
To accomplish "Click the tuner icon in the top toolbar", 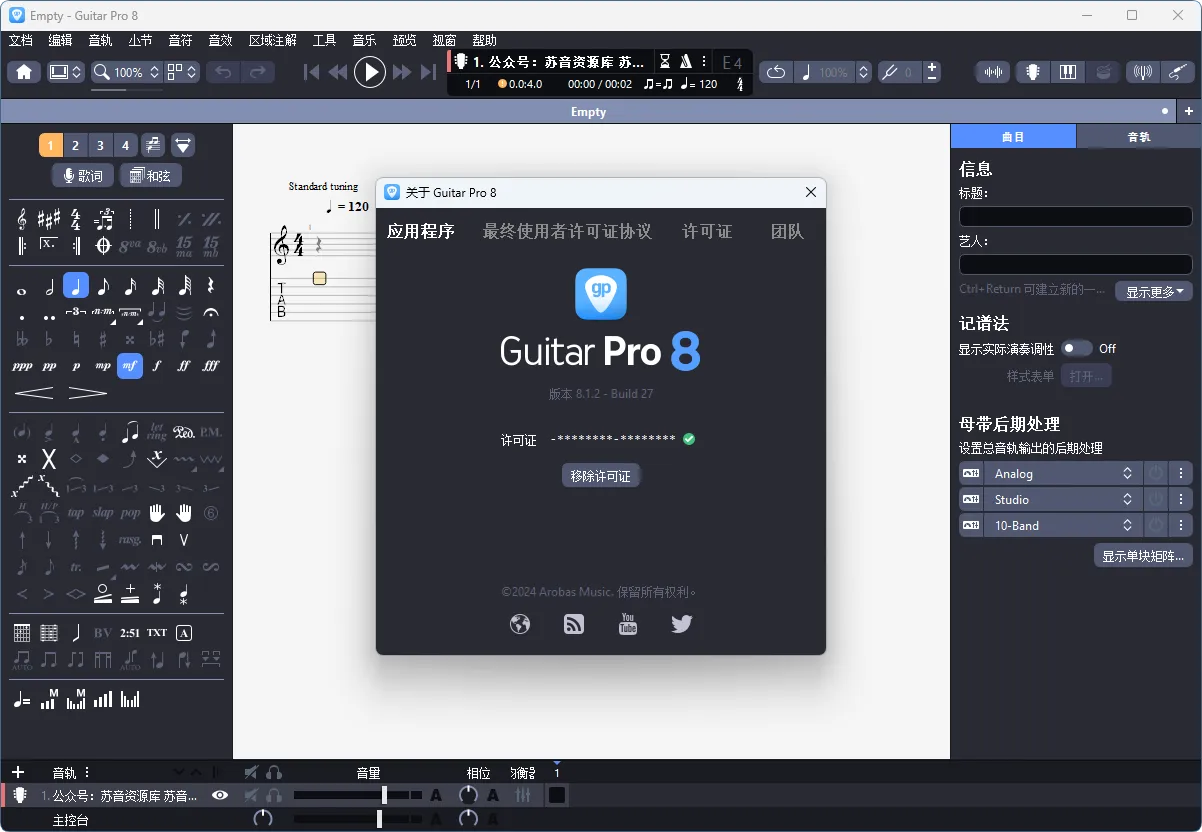I will [1142, 72].
